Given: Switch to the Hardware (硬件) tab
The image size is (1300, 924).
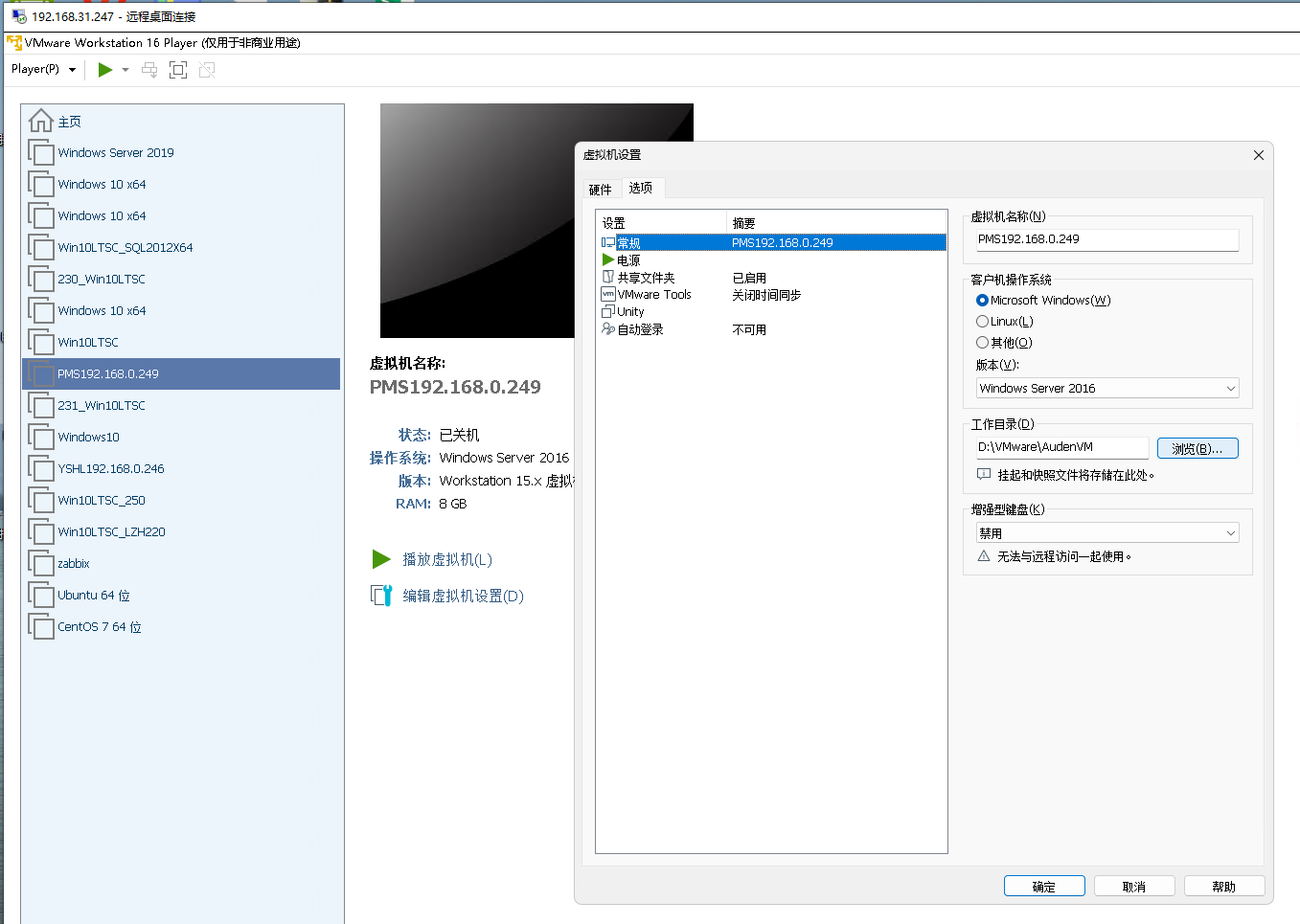Looking at the screenshot, I should [600, 190].
